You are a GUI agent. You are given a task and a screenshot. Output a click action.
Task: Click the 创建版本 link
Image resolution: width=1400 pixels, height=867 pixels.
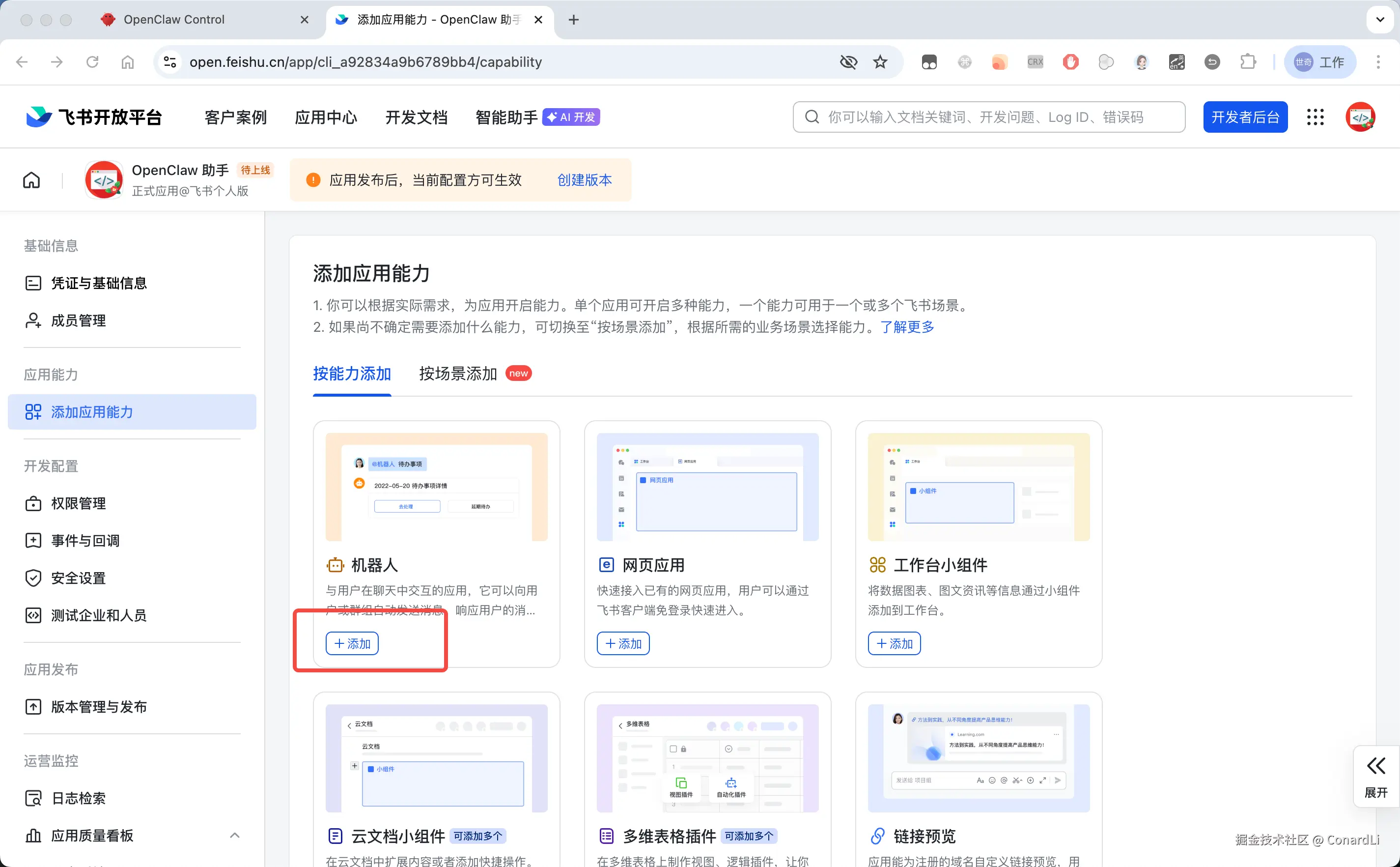[584, 180]
